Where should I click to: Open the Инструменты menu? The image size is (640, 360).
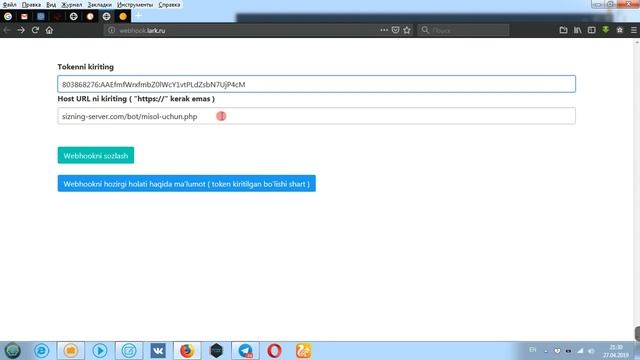coord(135,4)
